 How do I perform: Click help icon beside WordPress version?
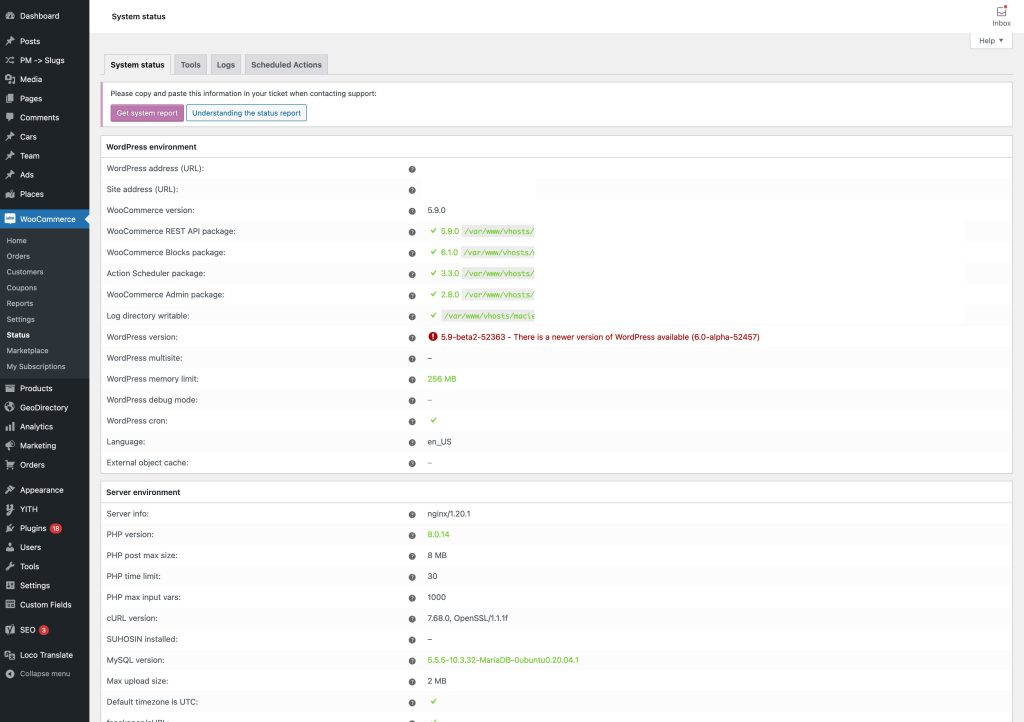(x=412, y=337)
